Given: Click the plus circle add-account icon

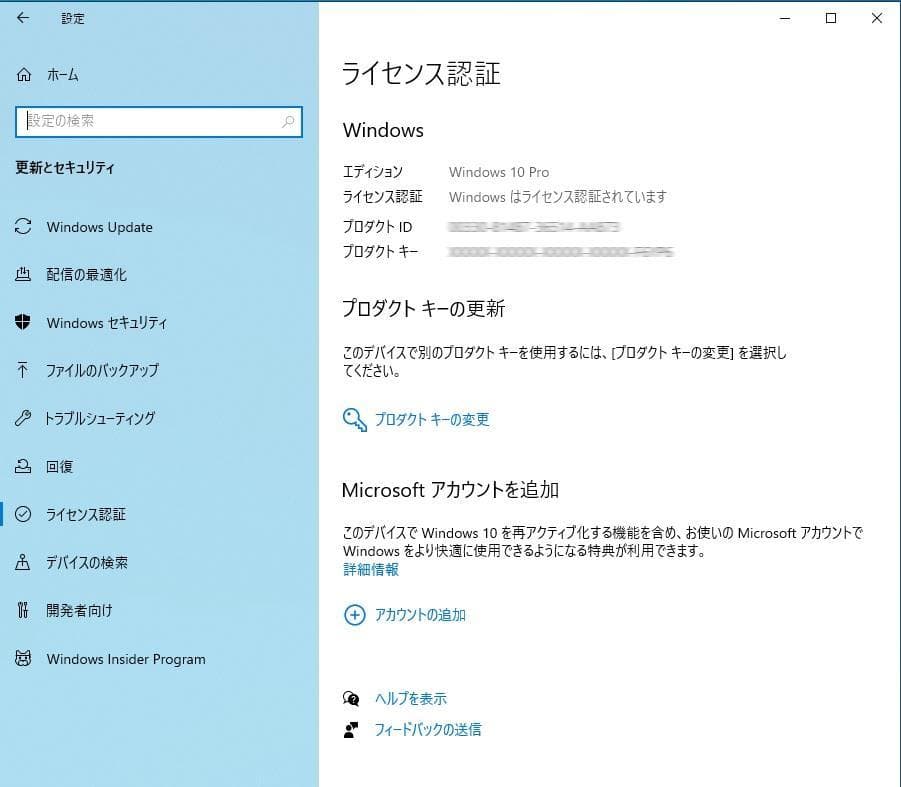Looking at the screenshot, I should 355,615.
